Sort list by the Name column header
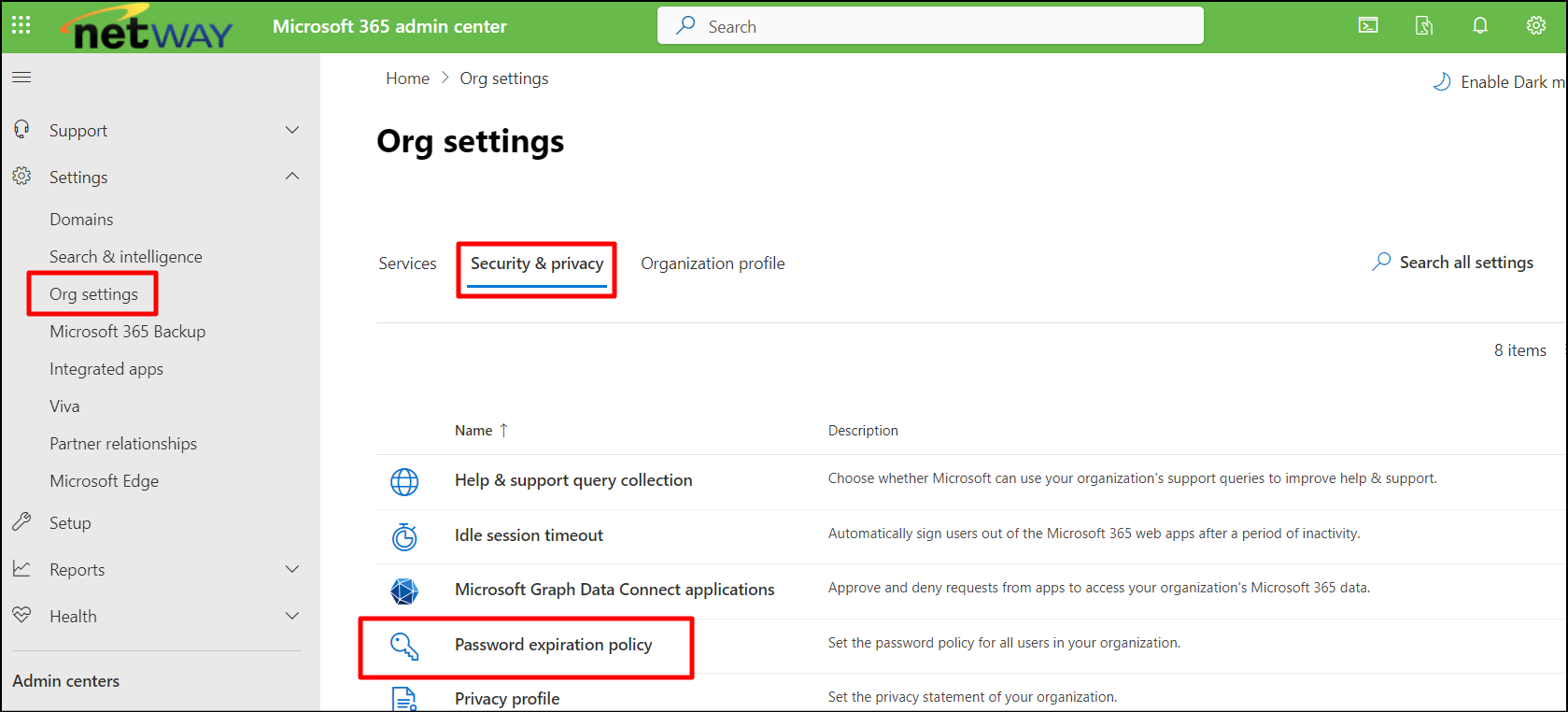The image size is (1568, 712). (x=473, y=431)
